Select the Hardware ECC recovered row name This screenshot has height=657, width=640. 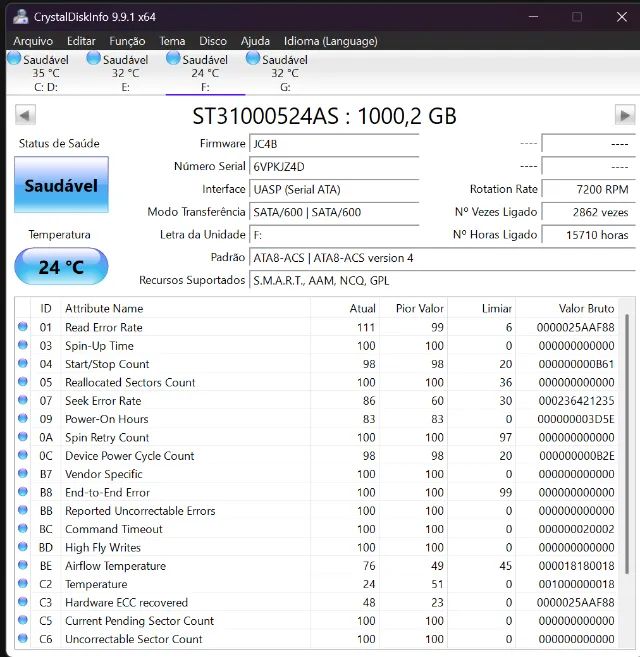pos(126,603)
